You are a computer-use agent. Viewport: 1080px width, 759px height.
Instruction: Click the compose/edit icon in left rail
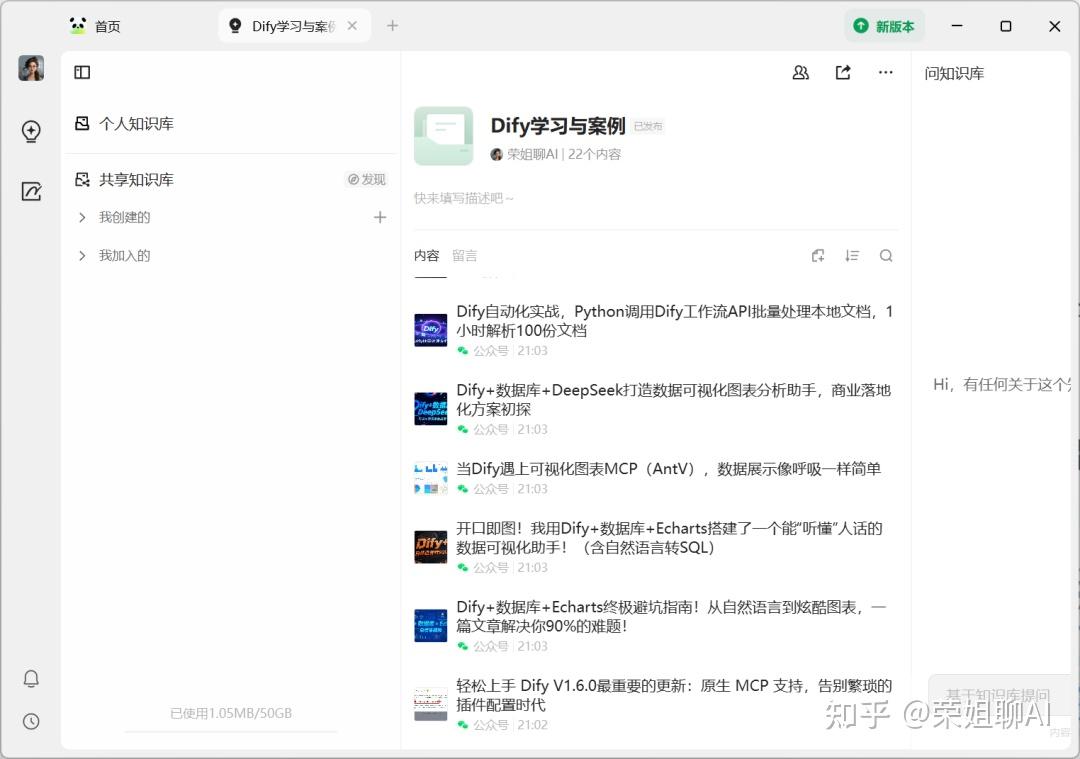coord(31,191)
